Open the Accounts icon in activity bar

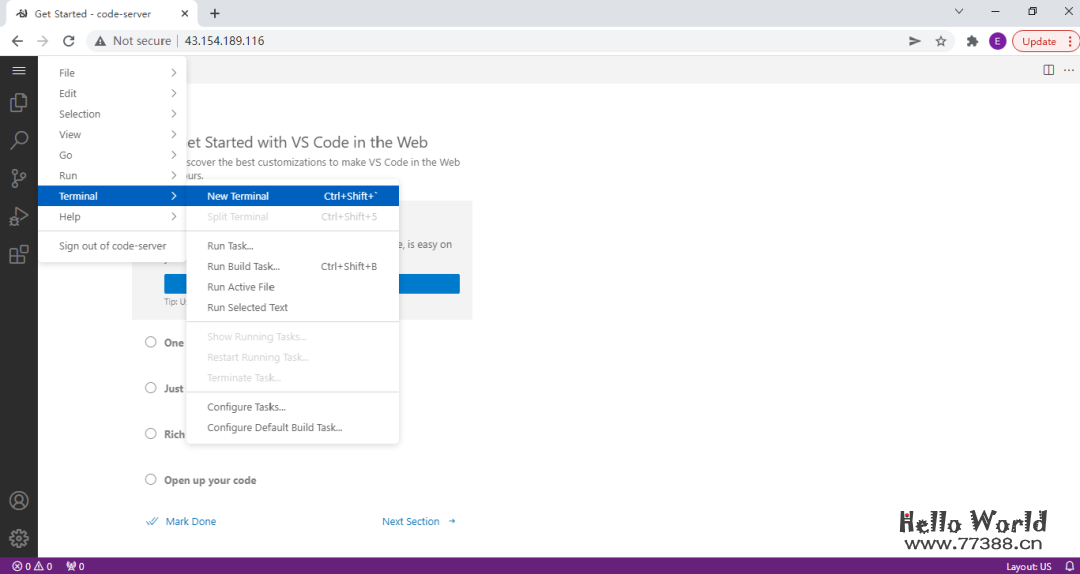[x=18, y=501]
